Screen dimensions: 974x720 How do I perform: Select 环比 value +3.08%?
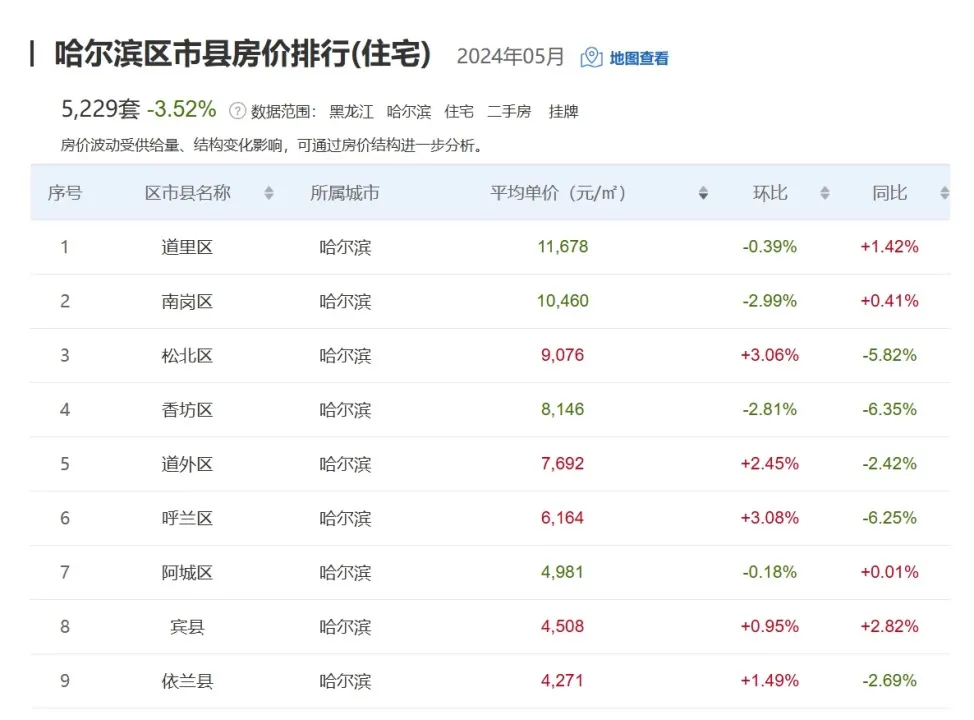[x=770, y=517]
